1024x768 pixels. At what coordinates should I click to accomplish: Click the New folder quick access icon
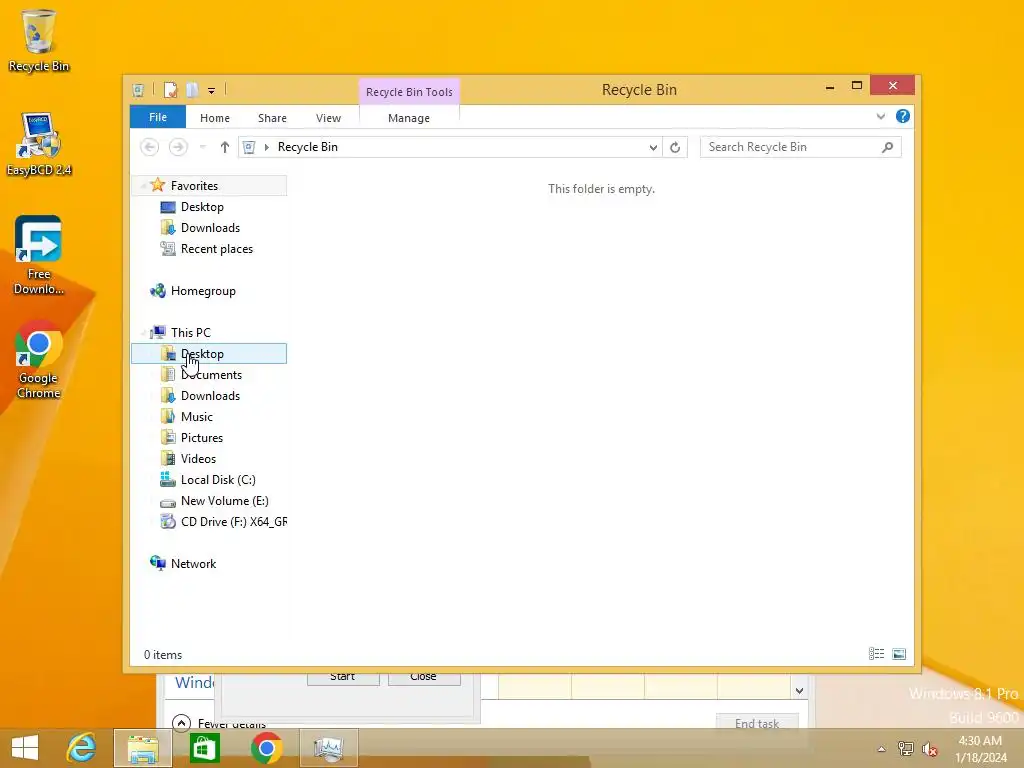pyautogui.click(x=192, y=90)
